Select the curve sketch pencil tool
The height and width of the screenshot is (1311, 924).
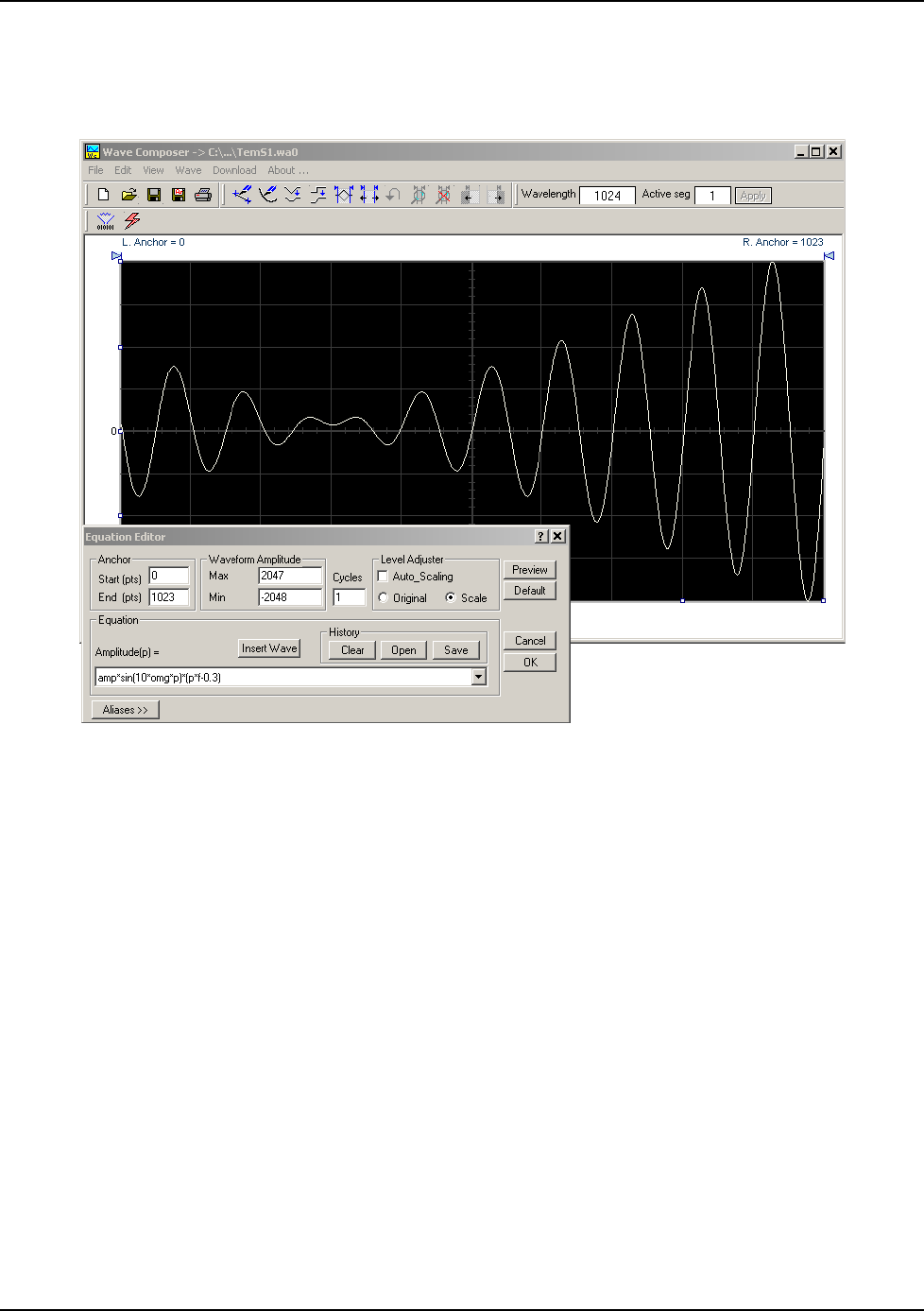pyautogui.click(x=268, y=195)
